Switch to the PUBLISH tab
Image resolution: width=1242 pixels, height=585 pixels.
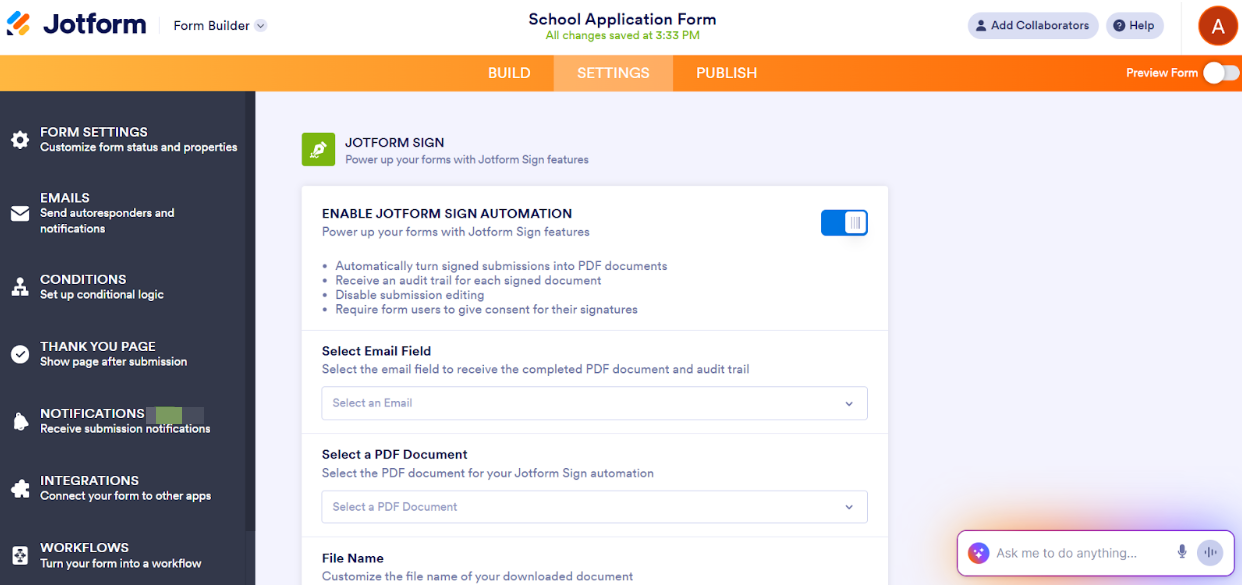[726, 72]
